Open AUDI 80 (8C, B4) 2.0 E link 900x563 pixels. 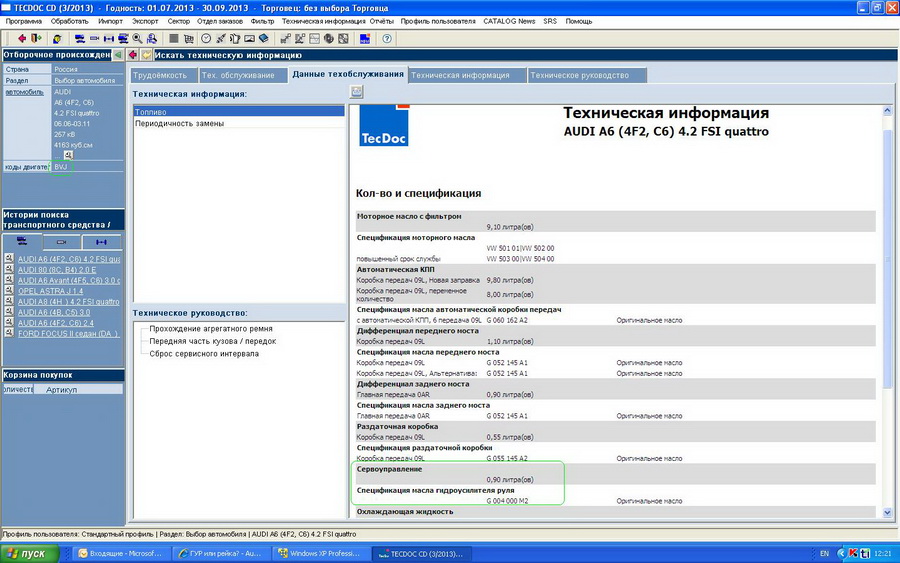tap(57, 270)
